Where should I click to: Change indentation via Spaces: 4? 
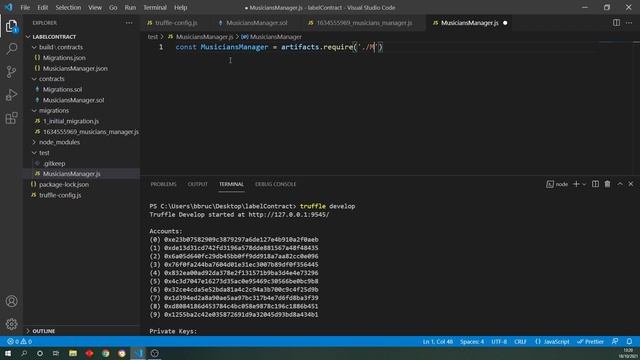pyautogui.click(x=472, y=341)
